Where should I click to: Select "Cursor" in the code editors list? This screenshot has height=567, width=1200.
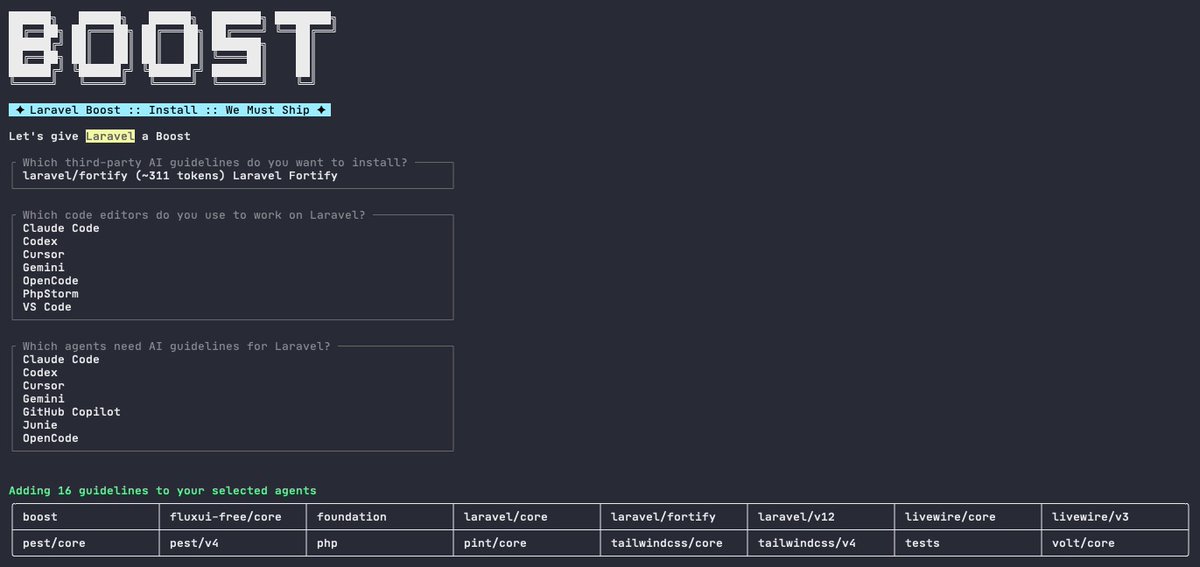(x=43, y=255)
